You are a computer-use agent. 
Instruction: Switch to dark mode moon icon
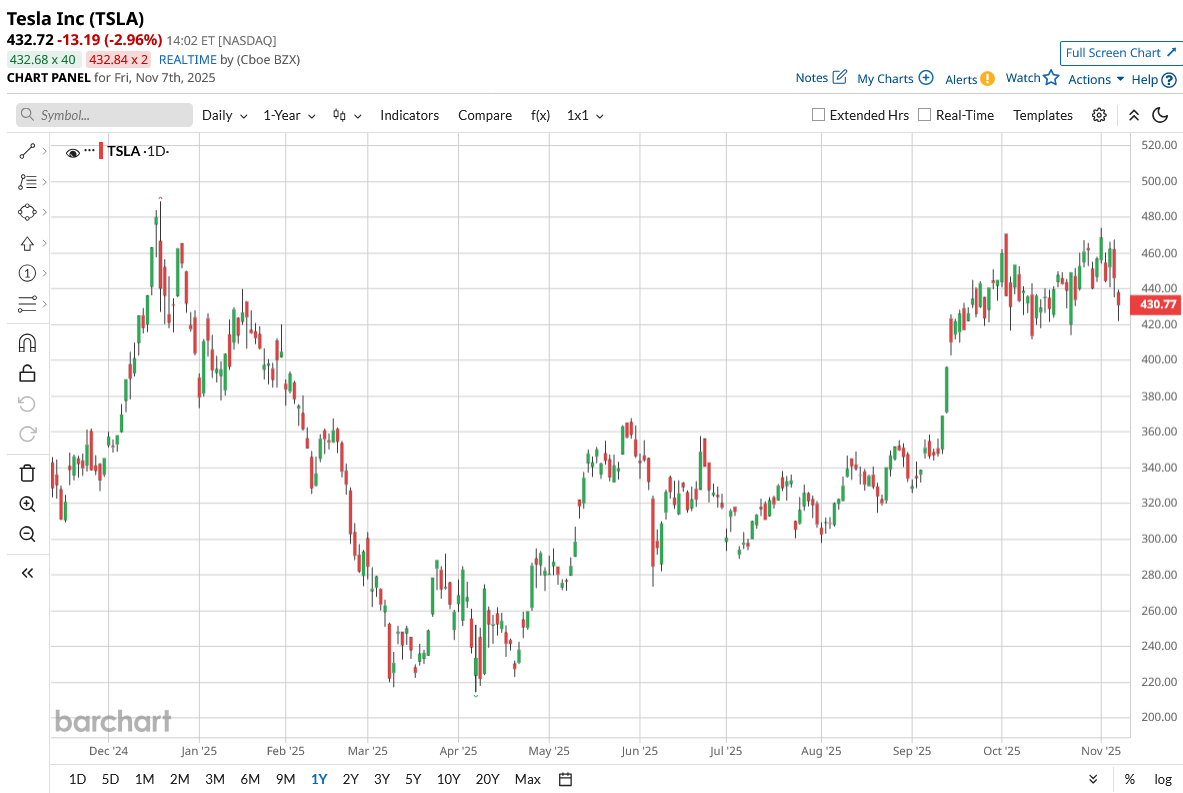(x=1160, y=115)
